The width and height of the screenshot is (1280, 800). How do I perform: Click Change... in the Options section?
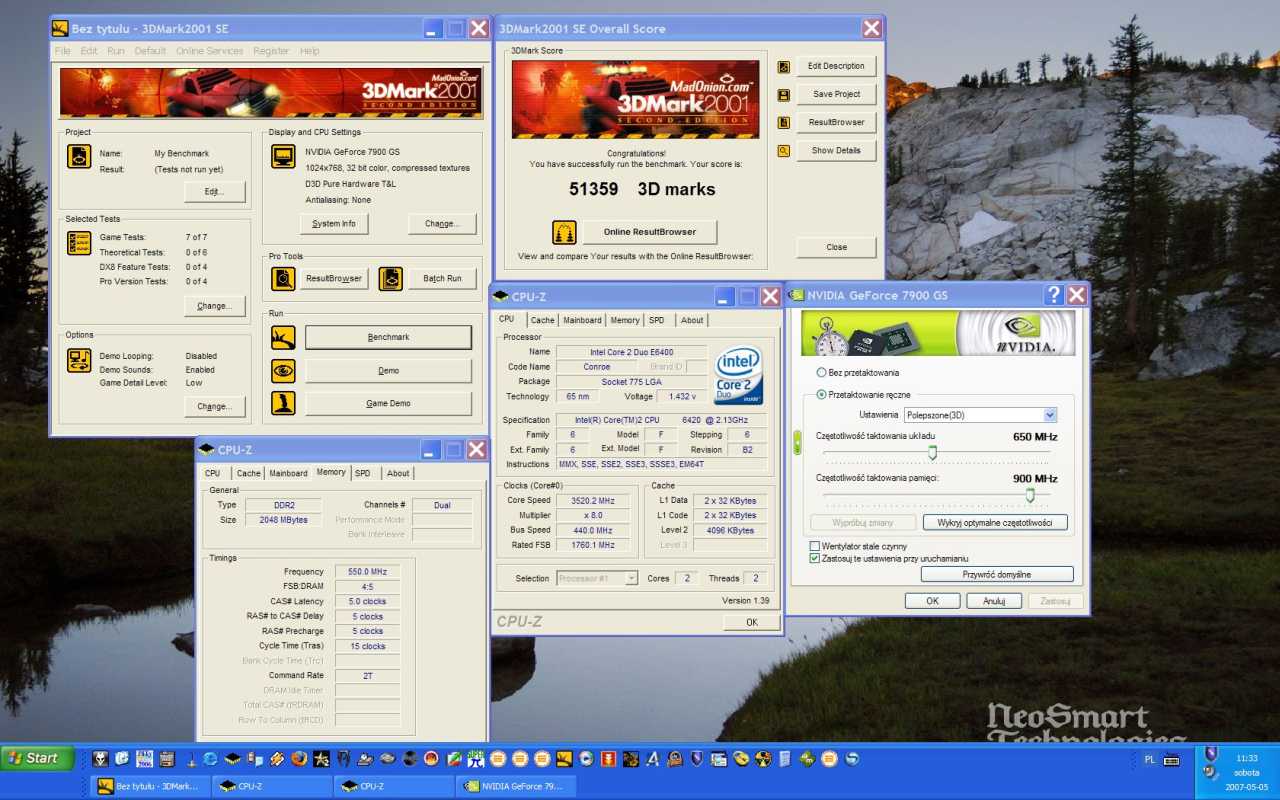coord(214,406)
